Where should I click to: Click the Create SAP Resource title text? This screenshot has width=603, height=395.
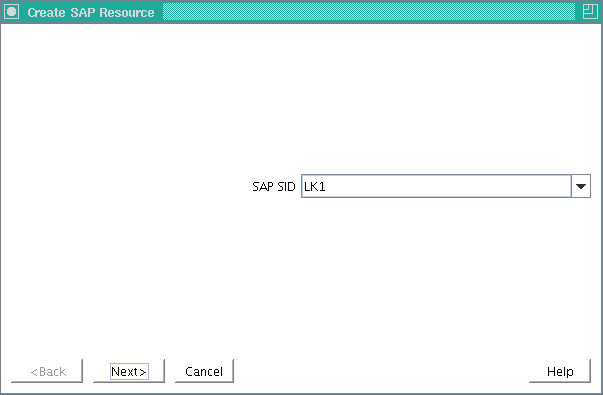tap(91, 12)
